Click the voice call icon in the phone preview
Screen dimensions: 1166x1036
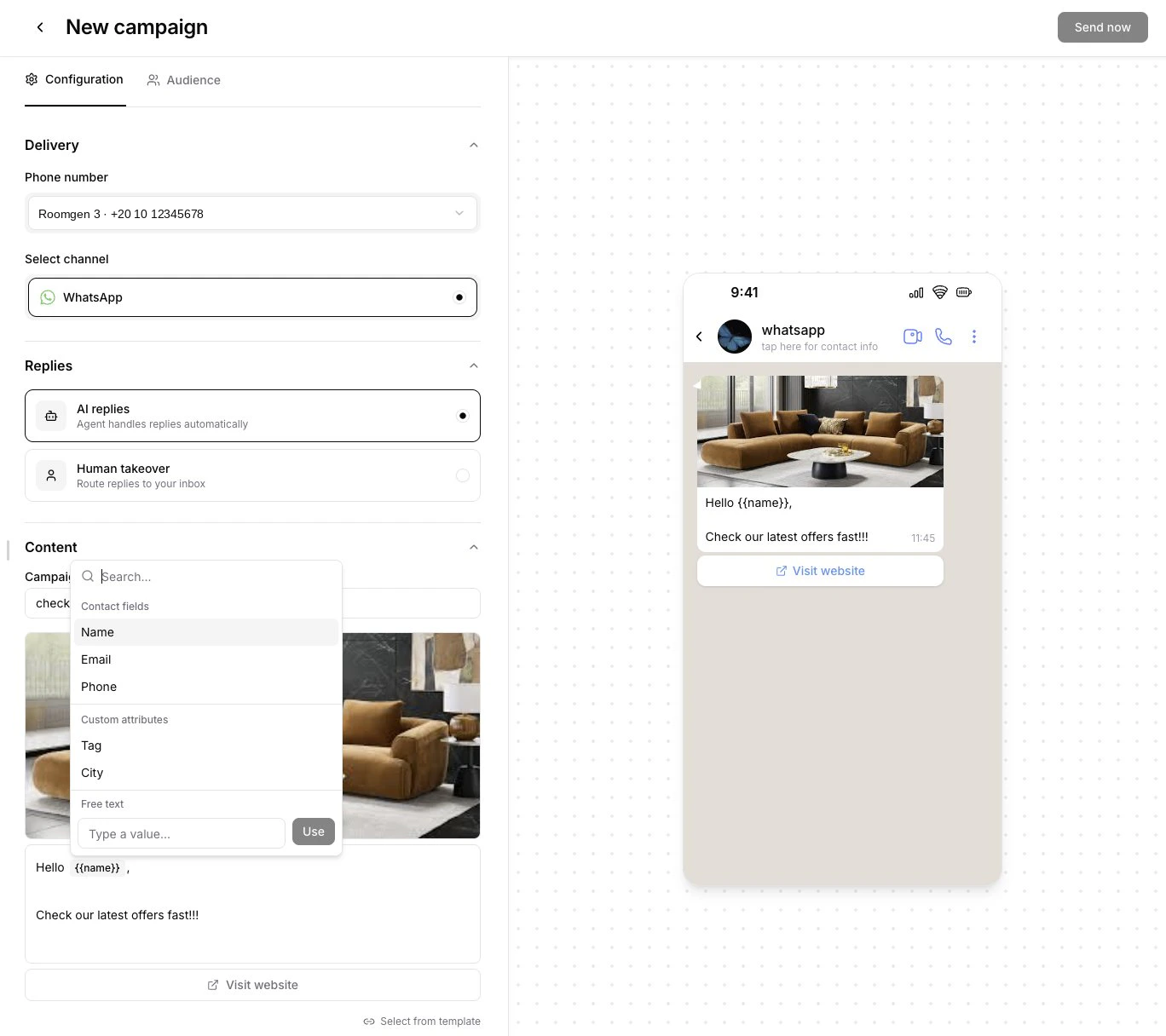pos(944,337)
